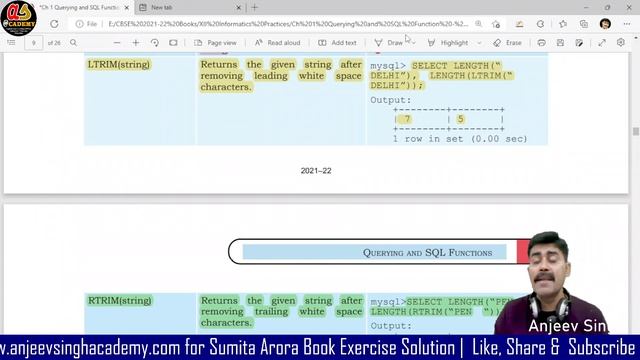Viewport: 640px width, 360px height.
Task: Close the Ch 1 Querying and SQL tab
Action: point(127,7)
